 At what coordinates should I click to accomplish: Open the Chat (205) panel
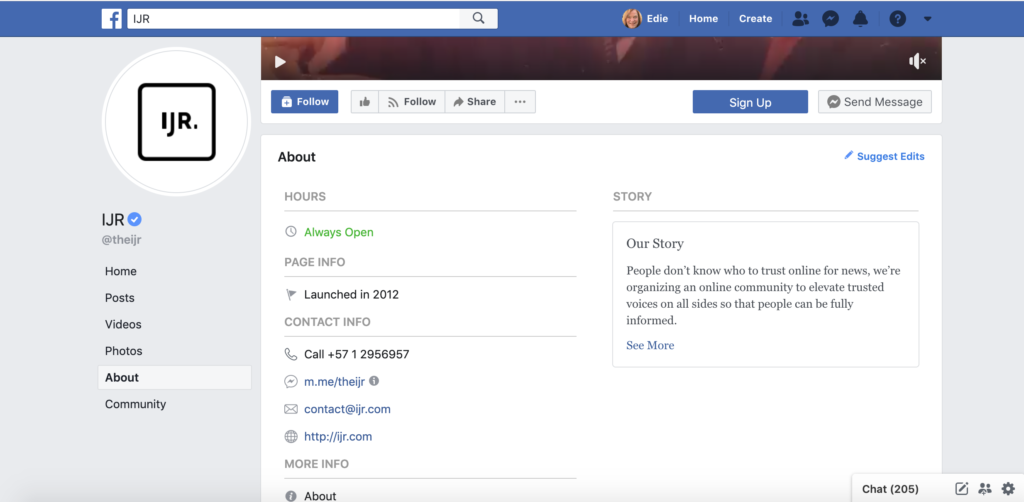(890, 489)
